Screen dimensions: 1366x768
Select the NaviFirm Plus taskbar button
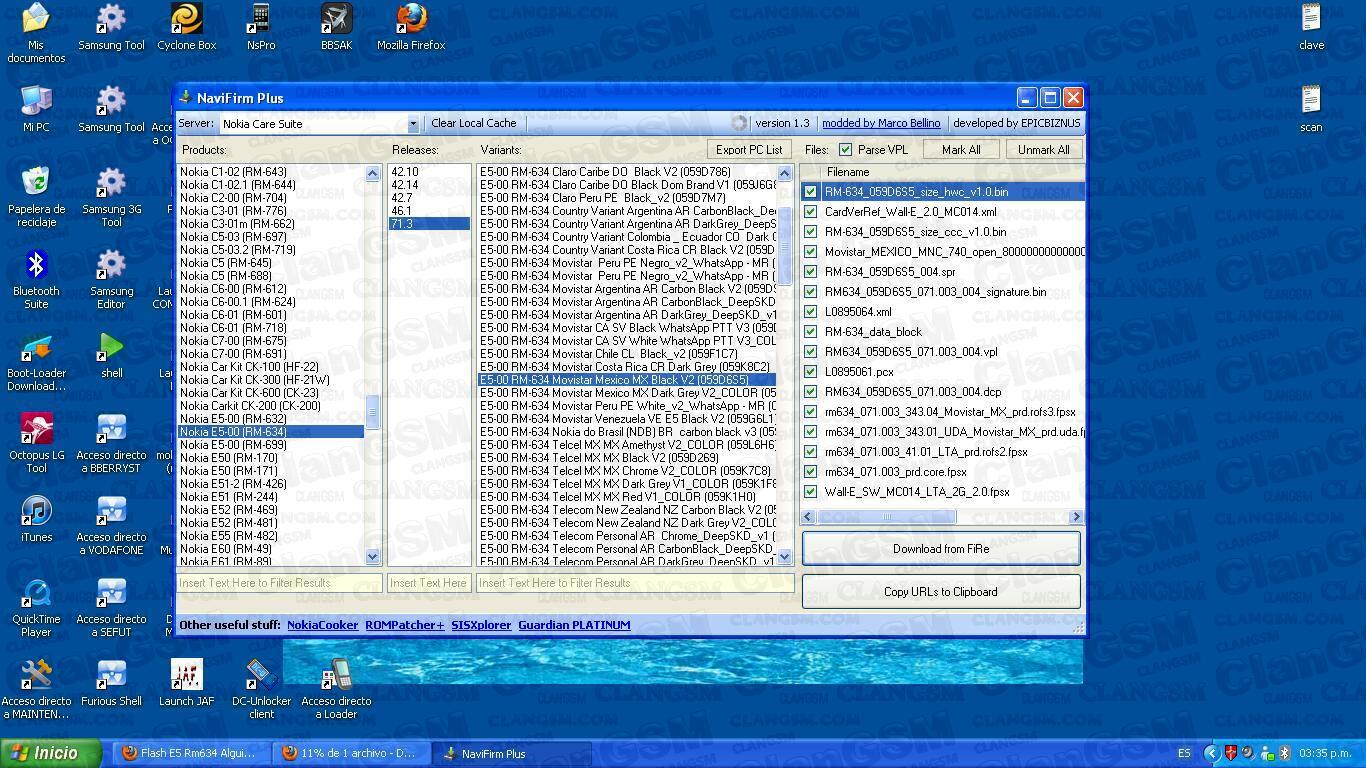click(x=512, y=754)
